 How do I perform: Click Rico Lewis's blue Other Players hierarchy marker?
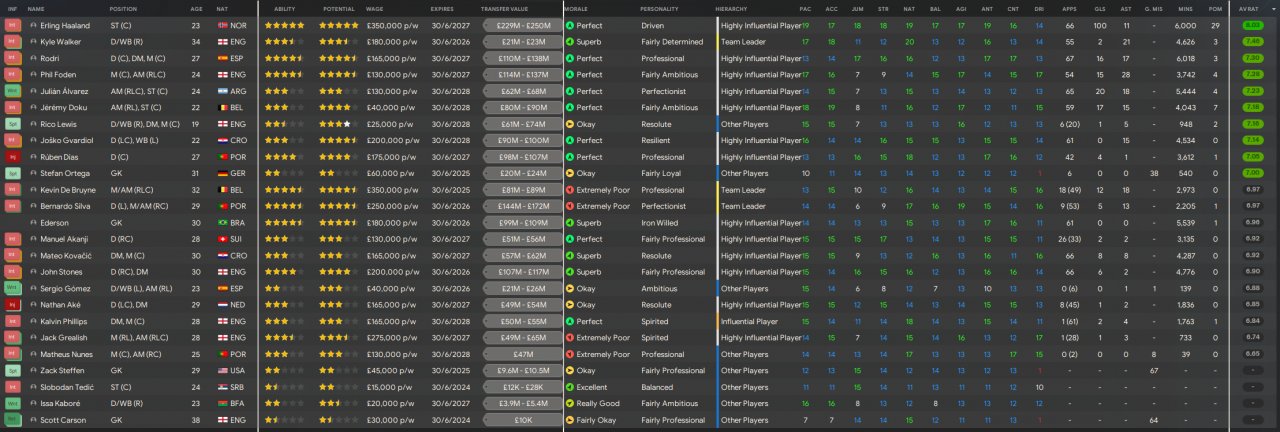click(x=717, y=124)
